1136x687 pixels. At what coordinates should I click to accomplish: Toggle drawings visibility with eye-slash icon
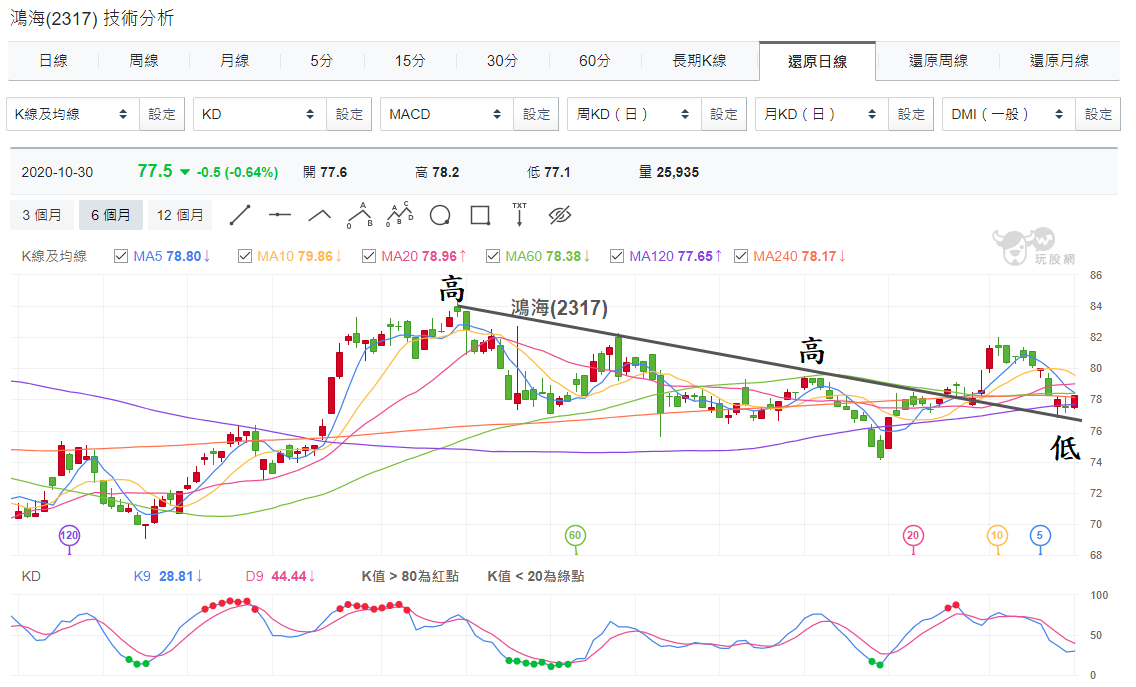point(560,215)
